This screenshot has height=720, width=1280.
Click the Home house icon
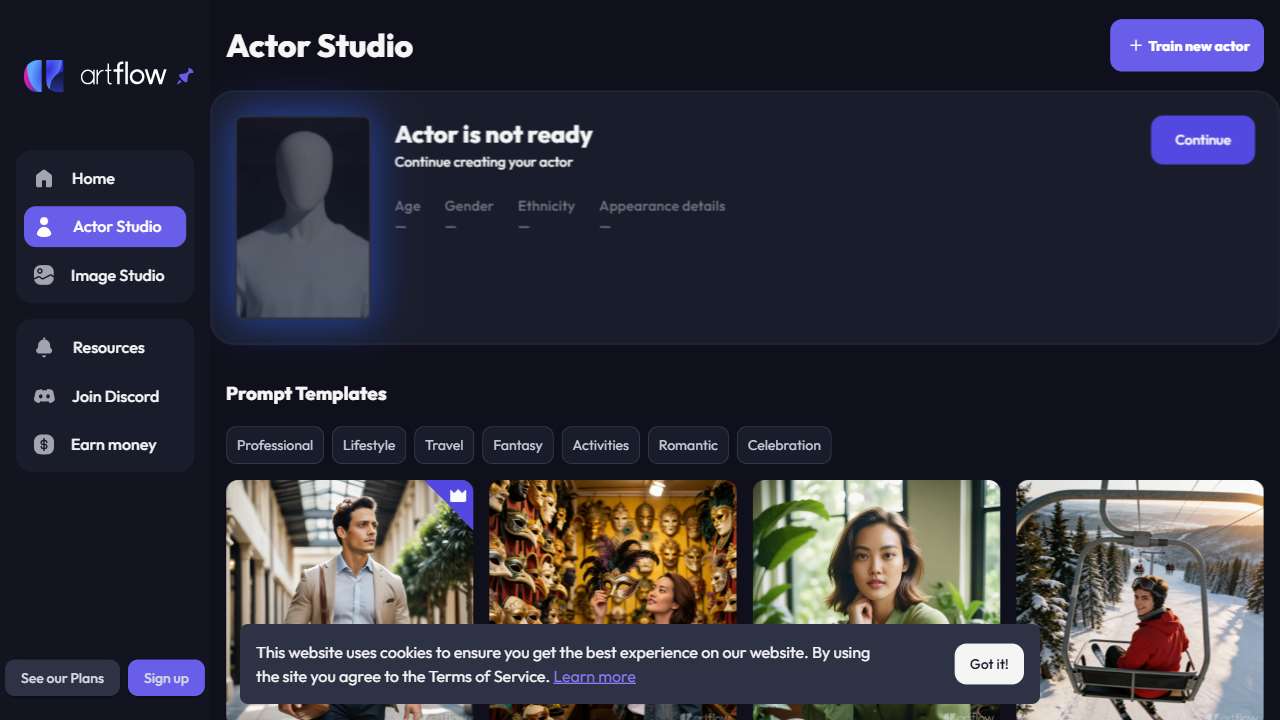pos(44,179)
